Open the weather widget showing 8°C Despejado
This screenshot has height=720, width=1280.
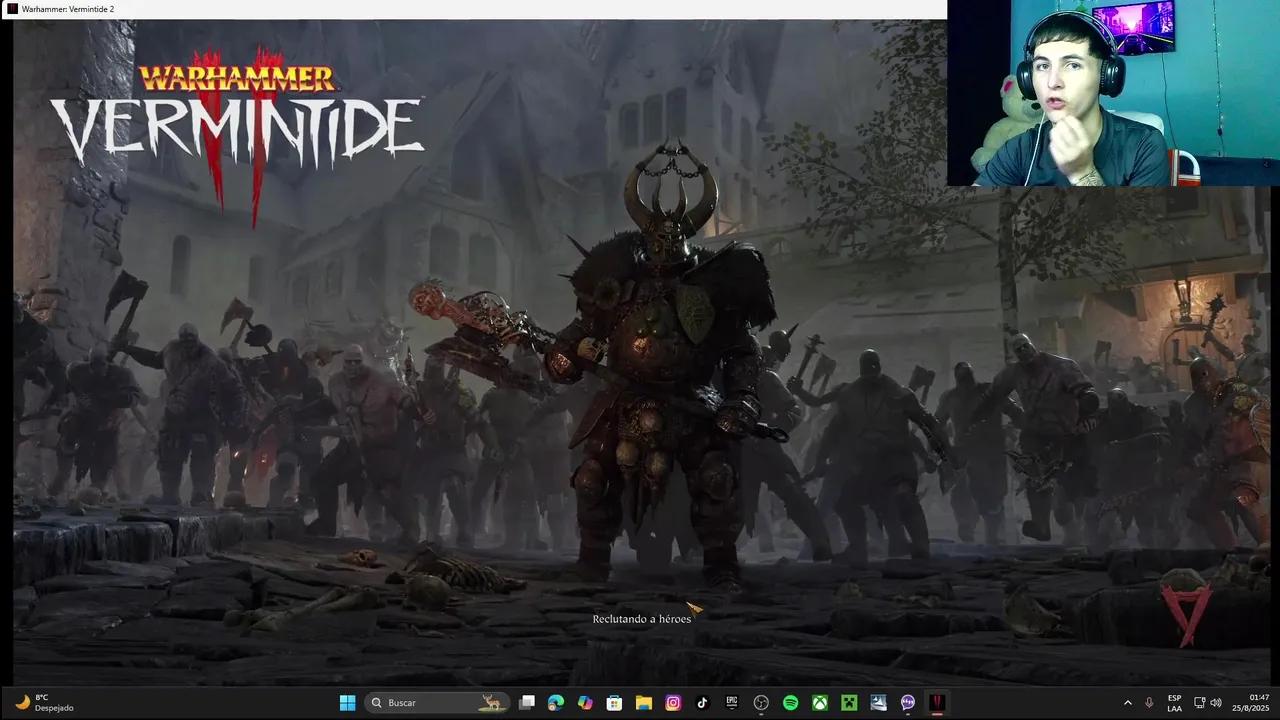pos(45,703)
